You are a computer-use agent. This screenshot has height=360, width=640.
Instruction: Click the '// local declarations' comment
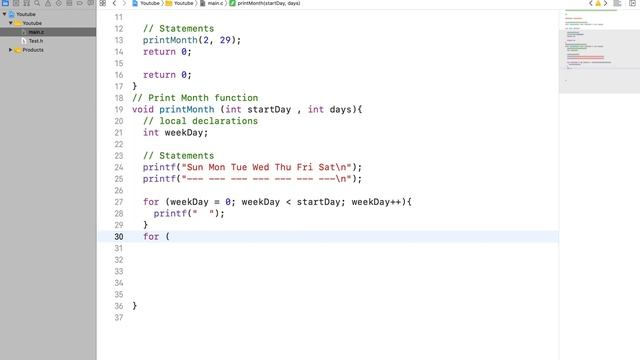(200, 121)
